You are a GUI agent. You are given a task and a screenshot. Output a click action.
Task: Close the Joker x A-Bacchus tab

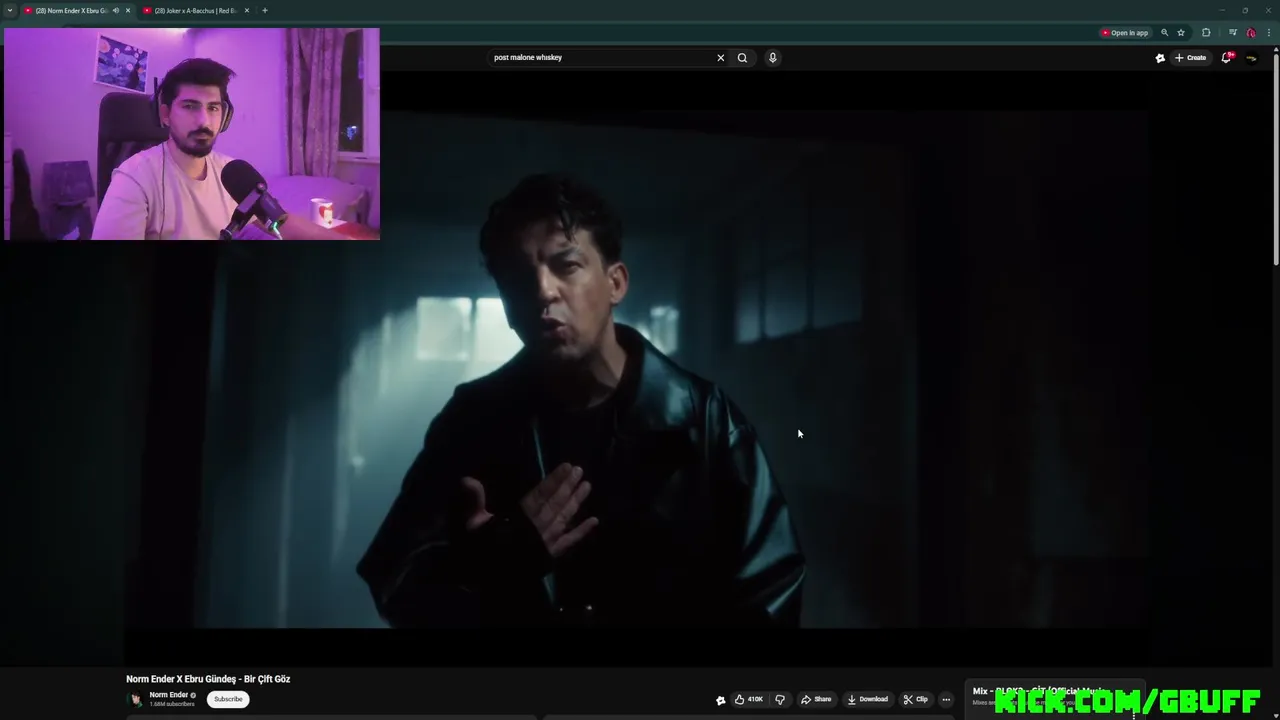click(x=247, y=10)
